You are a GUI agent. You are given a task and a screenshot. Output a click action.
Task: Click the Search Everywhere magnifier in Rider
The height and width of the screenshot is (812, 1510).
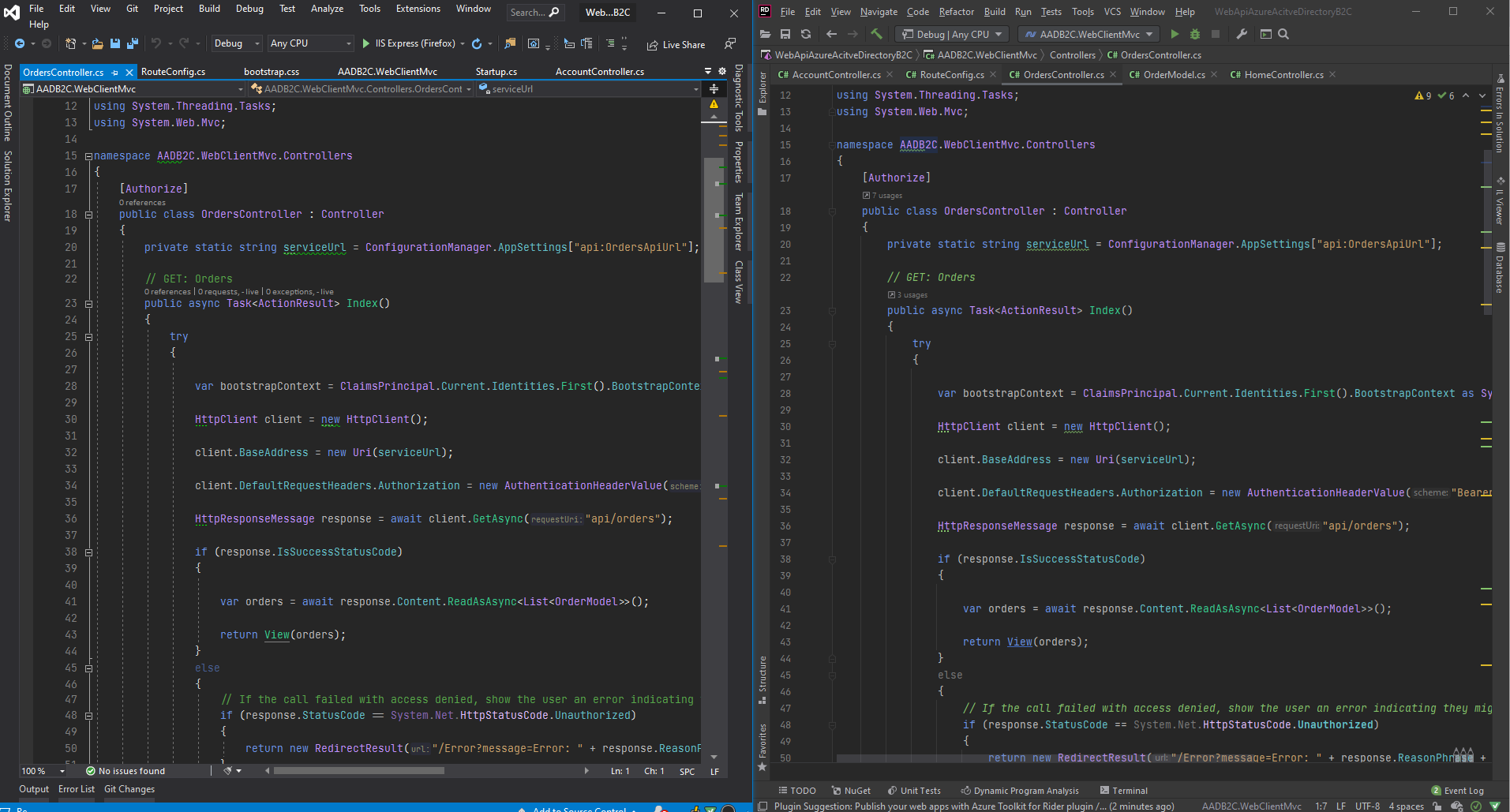click(1283, 34)
